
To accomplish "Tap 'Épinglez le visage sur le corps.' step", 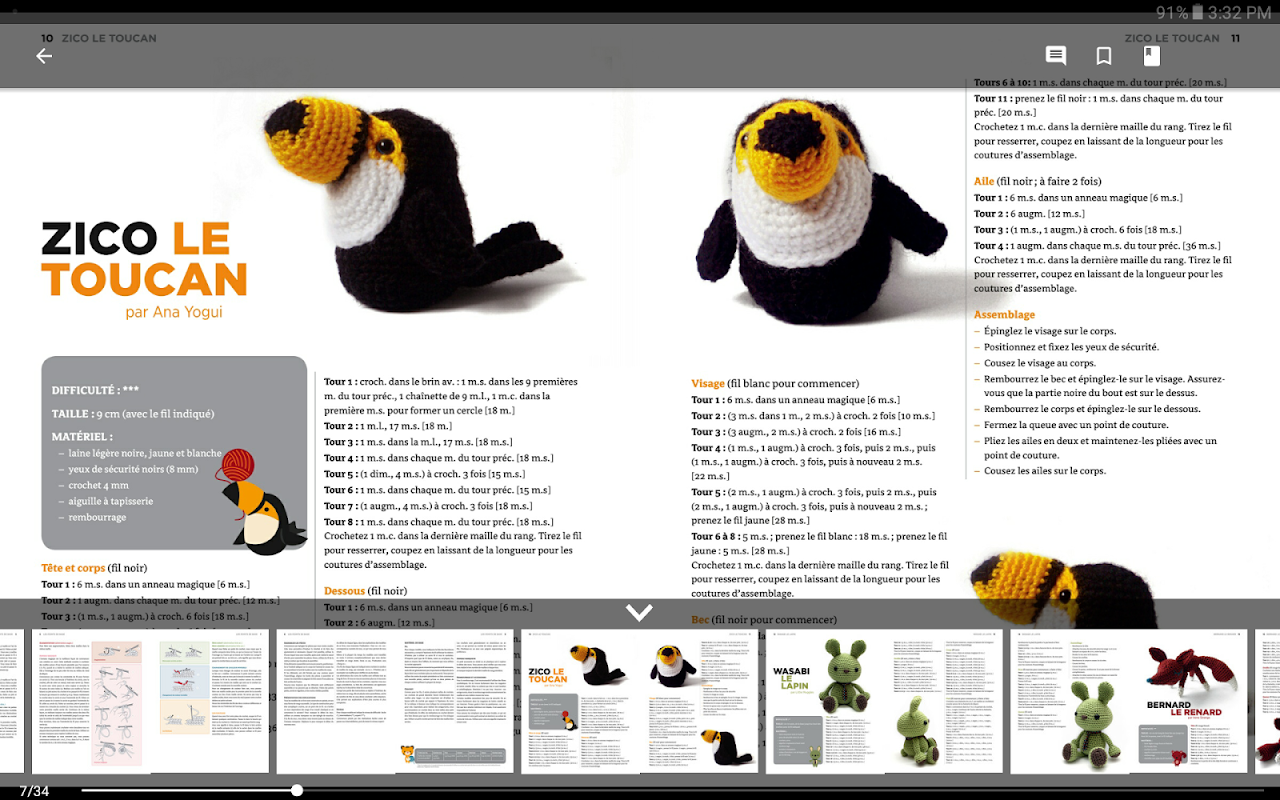I will click(x=1050, y=331).
